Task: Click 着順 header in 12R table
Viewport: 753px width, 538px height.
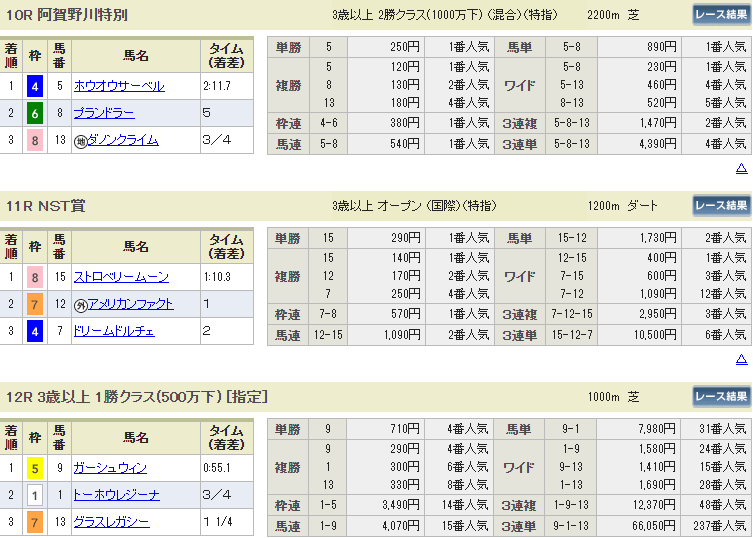Action: point(11,438)
